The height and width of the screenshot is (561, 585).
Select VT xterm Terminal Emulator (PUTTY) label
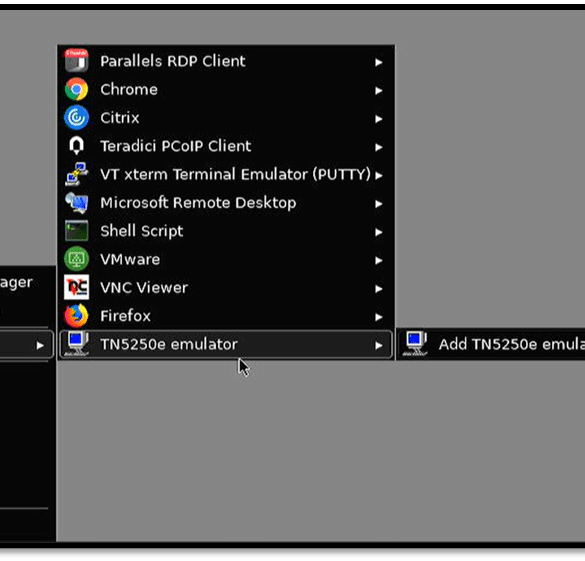click(x=235, y=174)
